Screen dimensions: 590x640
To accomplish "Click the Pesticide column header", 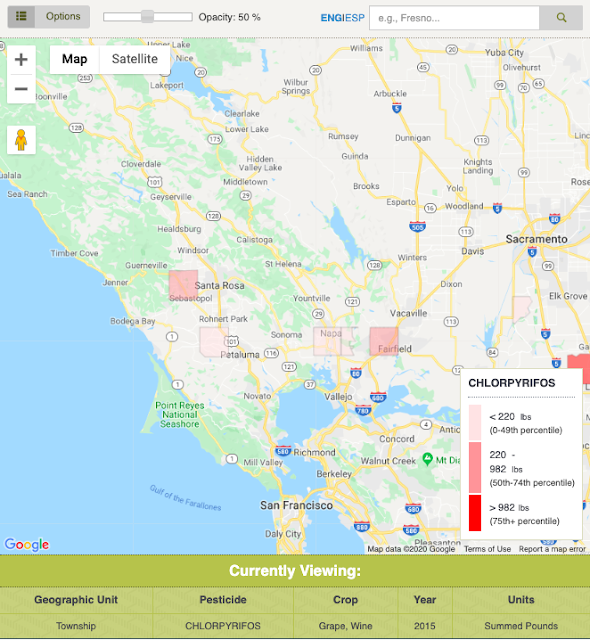I will (223, 600).
